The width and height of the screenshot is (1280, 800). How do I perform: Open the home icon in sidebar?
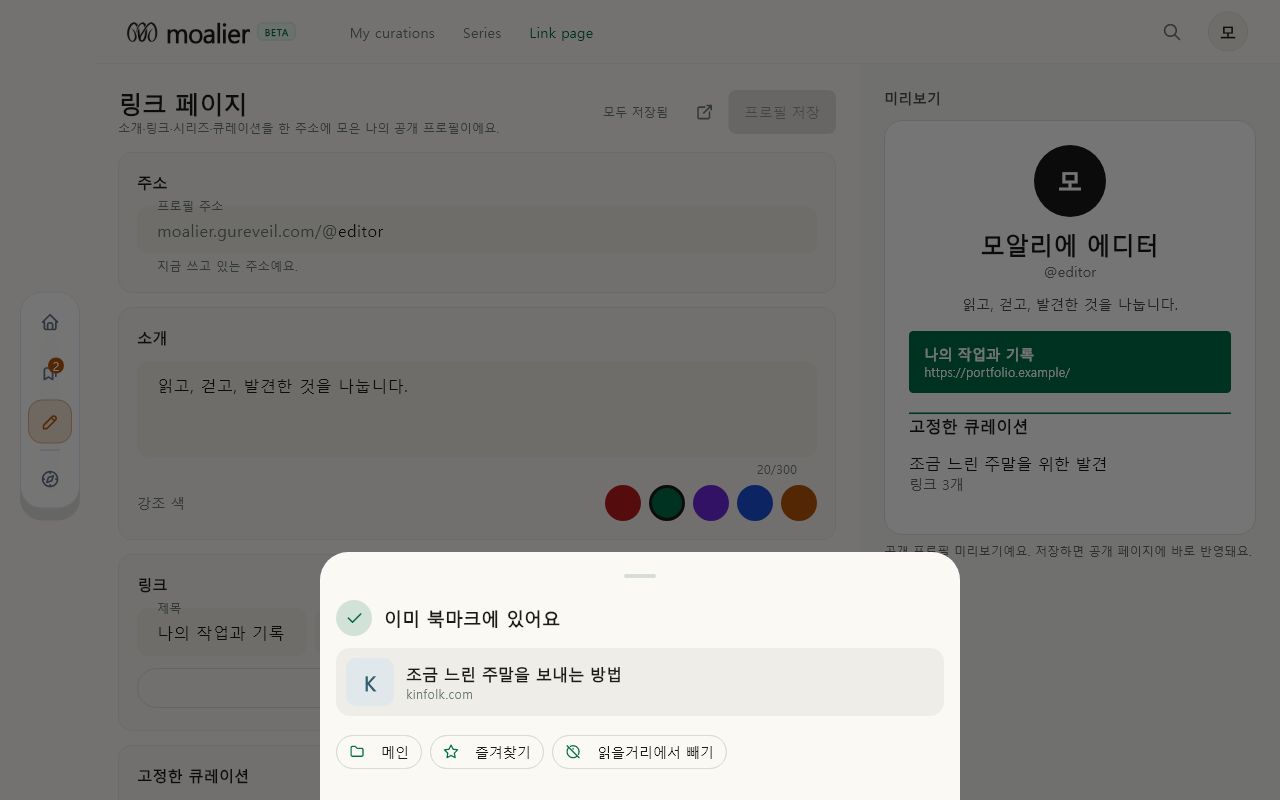click(50, 322)
